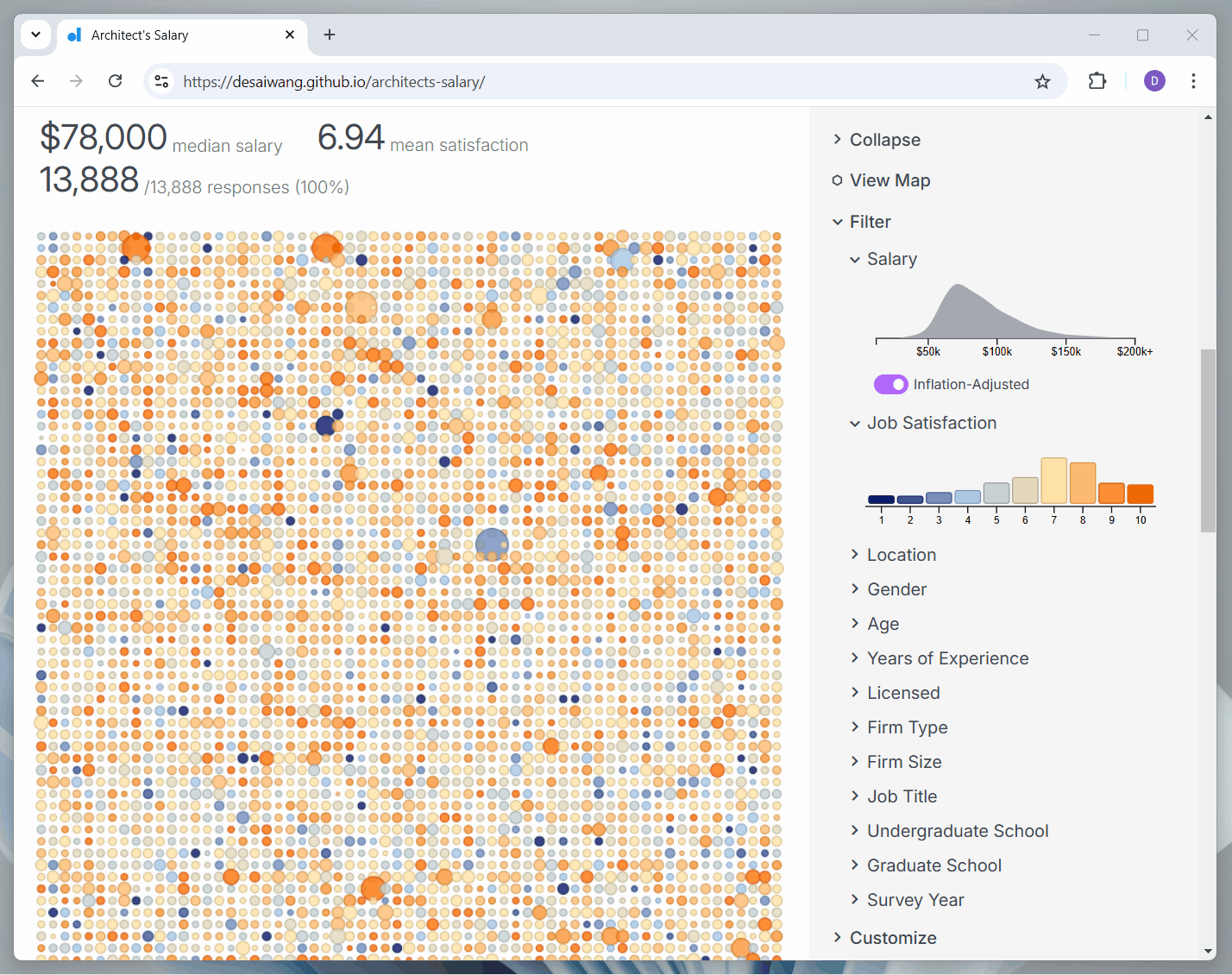This screenshot has height=975, width=1232.
Task: Expand the Customize section
Action: [x=884, y=938]
